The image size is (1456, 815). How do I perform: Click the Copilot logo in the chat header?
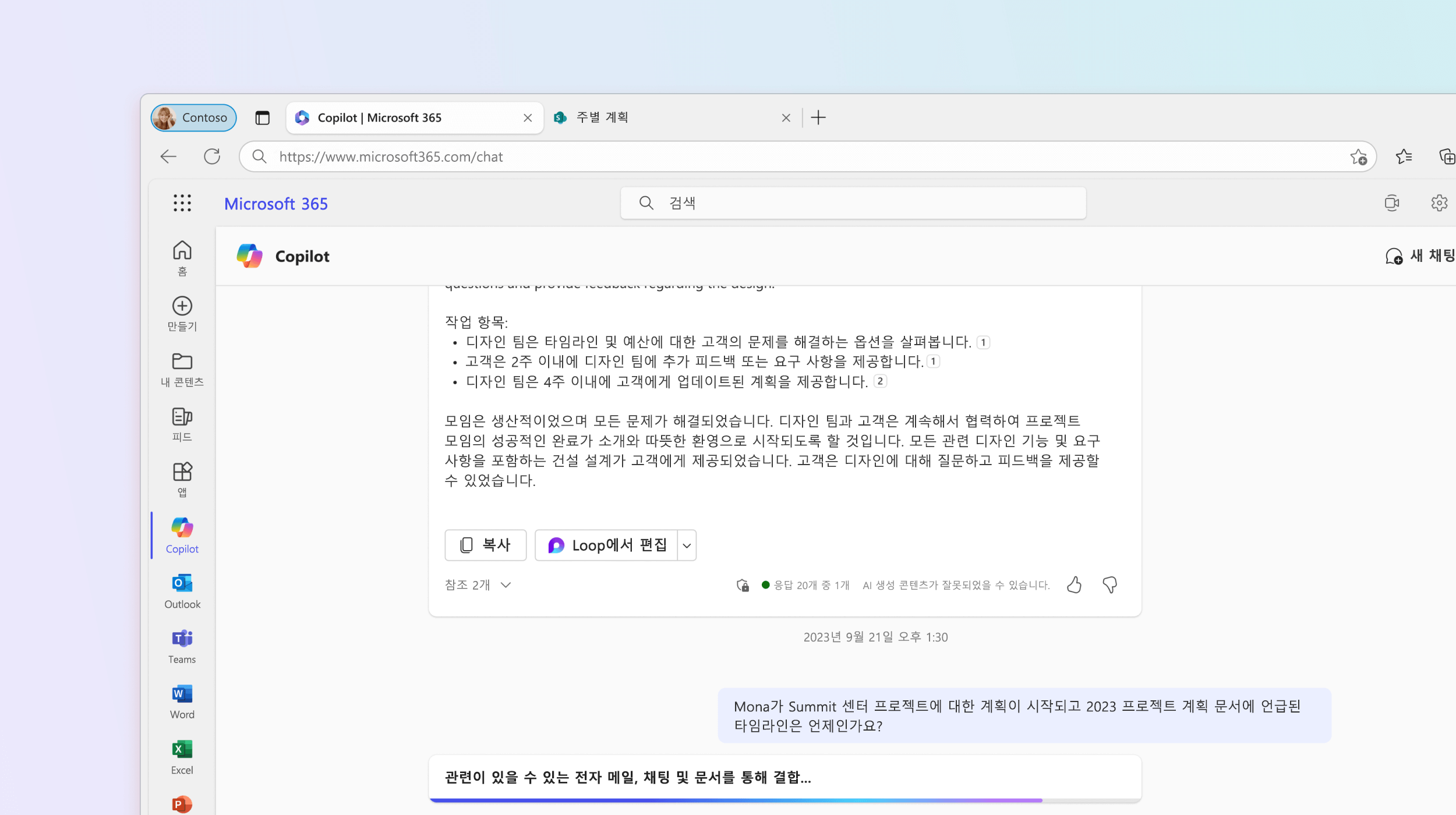[250, 256]
